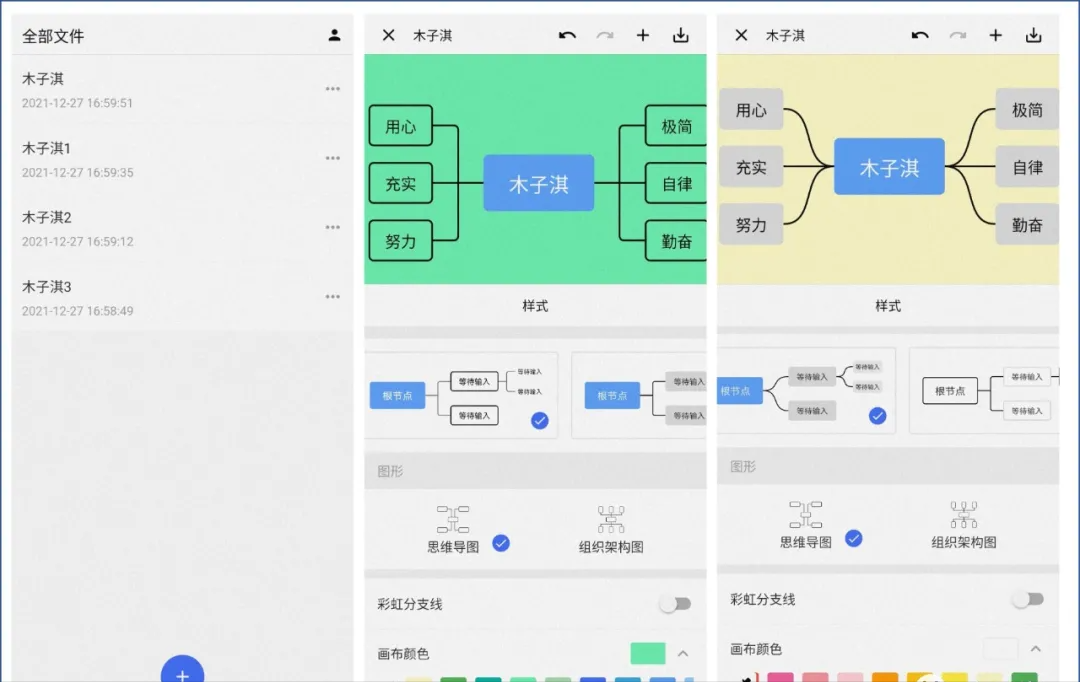Download mind map from green-canvas editor
Viewport: 1080px width, 682px height.
[681, 35]
